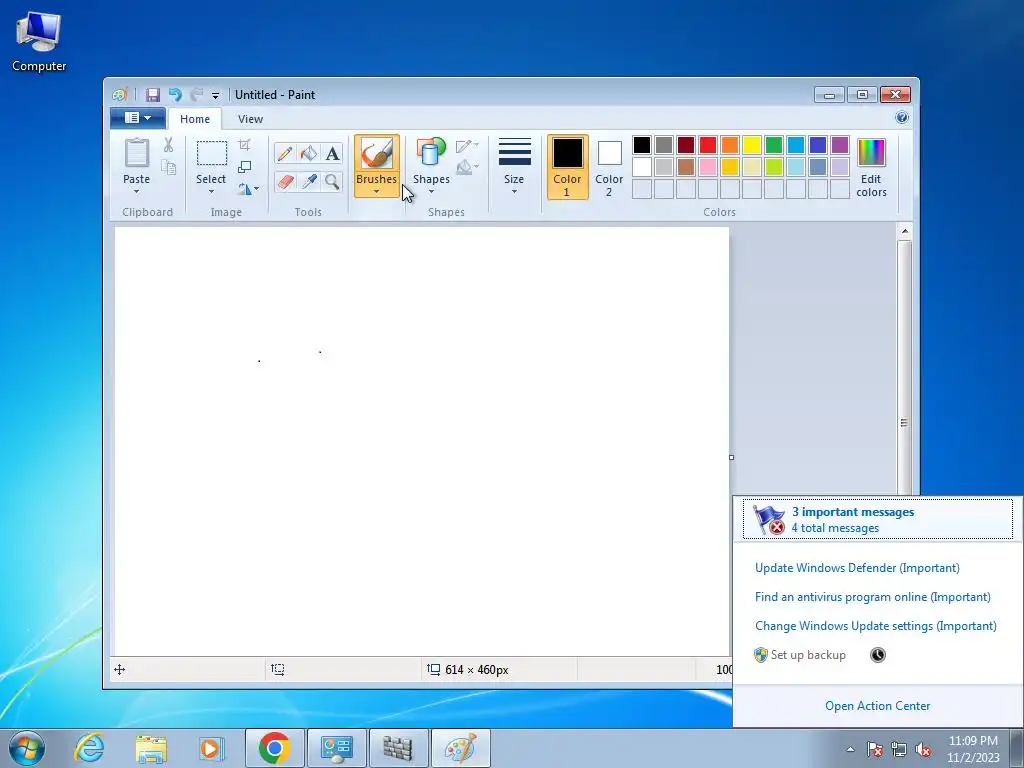Click the Save icon in title bar

pos(153,95)
